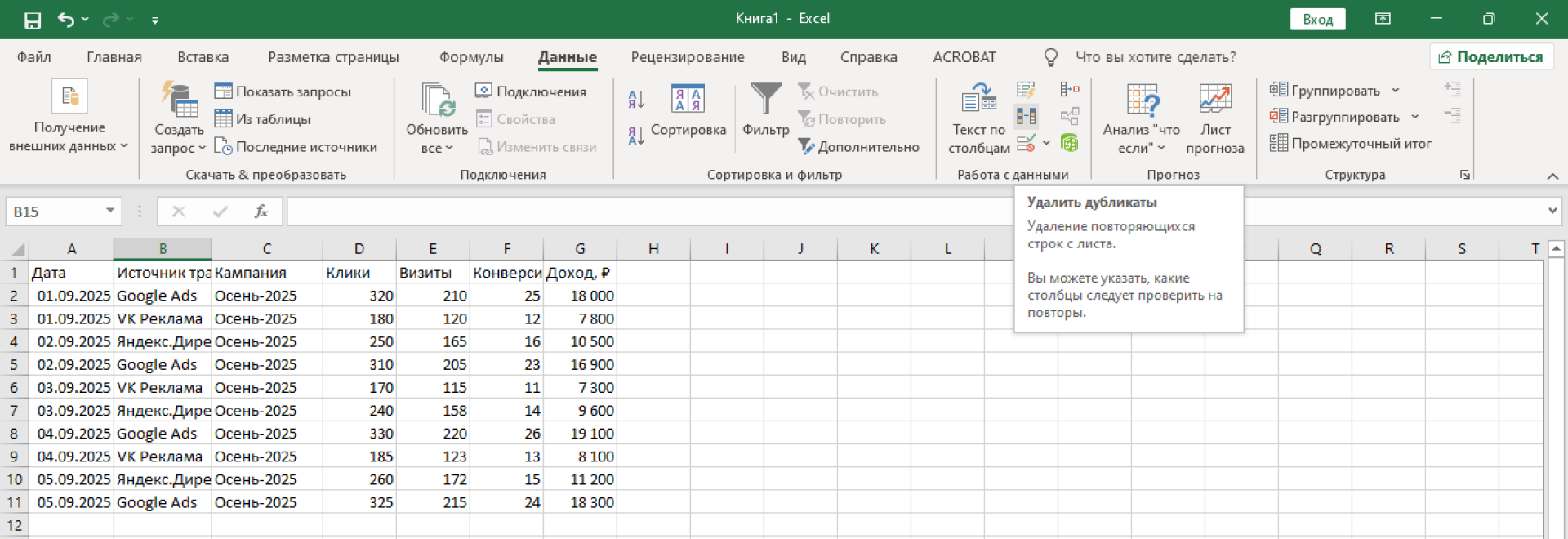
Task: Expand the formula bar using right chevron
Action: (1552, 212)
